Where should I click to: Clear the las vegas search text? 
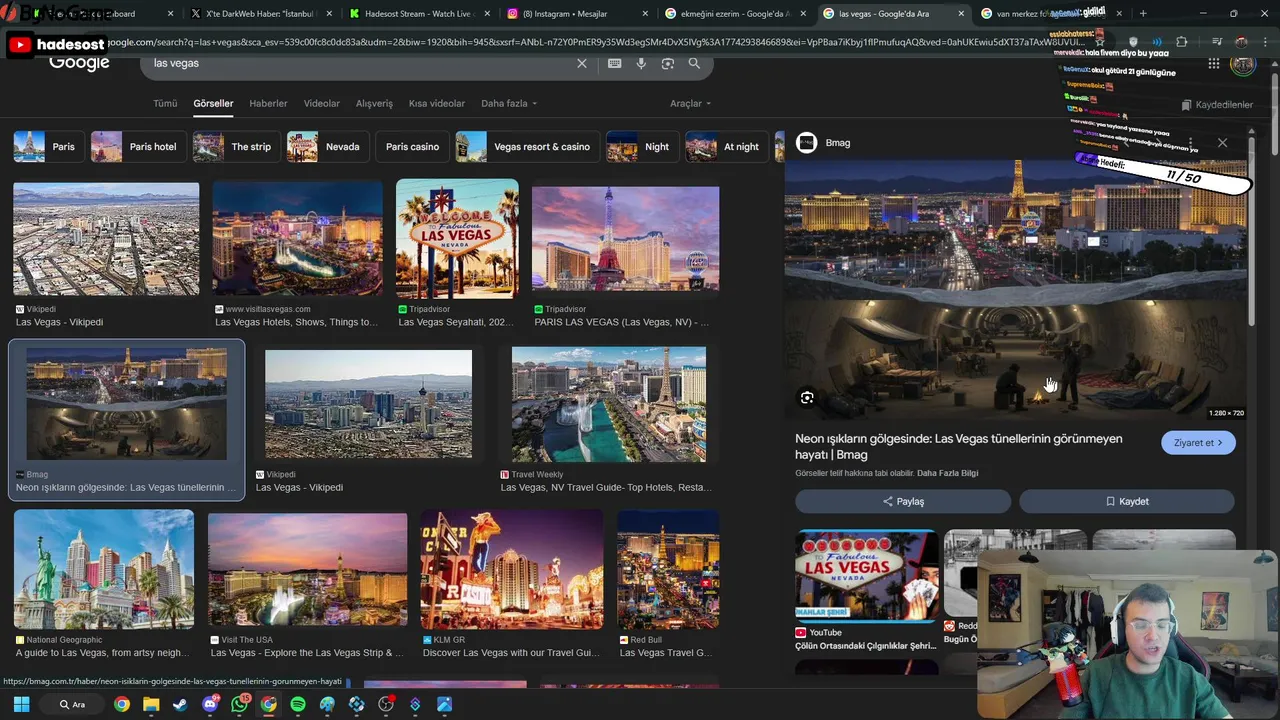(582, 63)
